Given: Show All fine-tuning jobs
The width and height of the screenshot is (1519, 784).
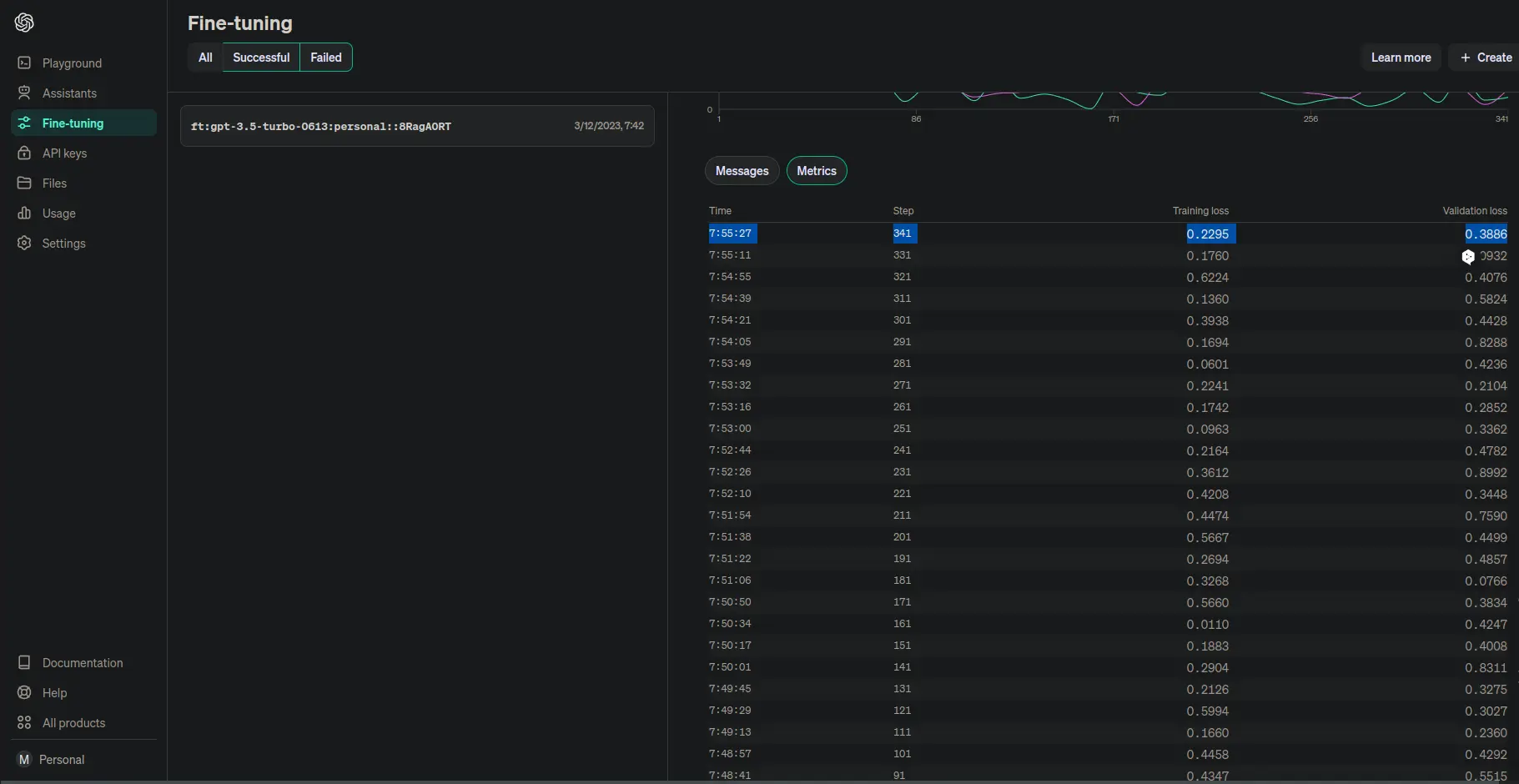Looking at the screenshot, I should click(205, 58).
